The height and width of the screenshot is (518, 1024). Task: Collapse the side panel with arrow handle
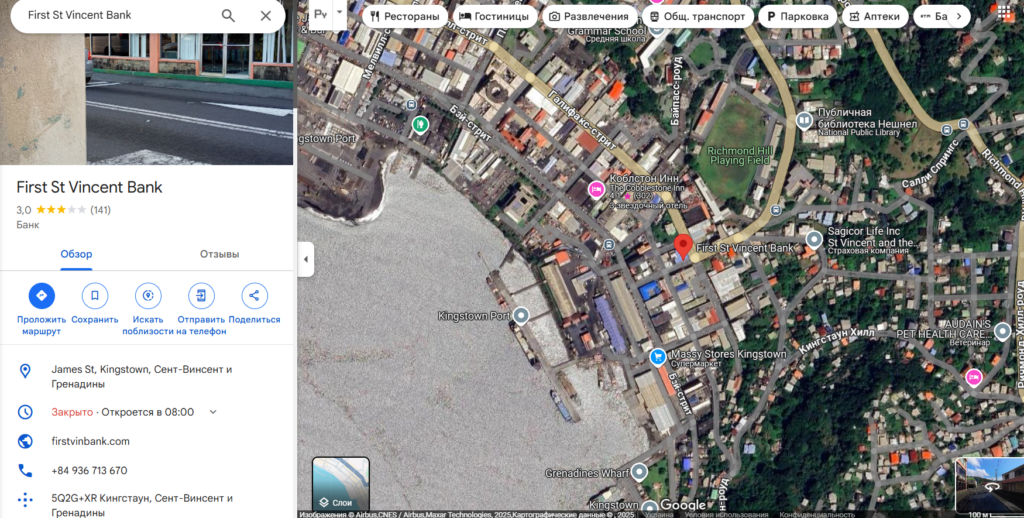click(306, 260)
